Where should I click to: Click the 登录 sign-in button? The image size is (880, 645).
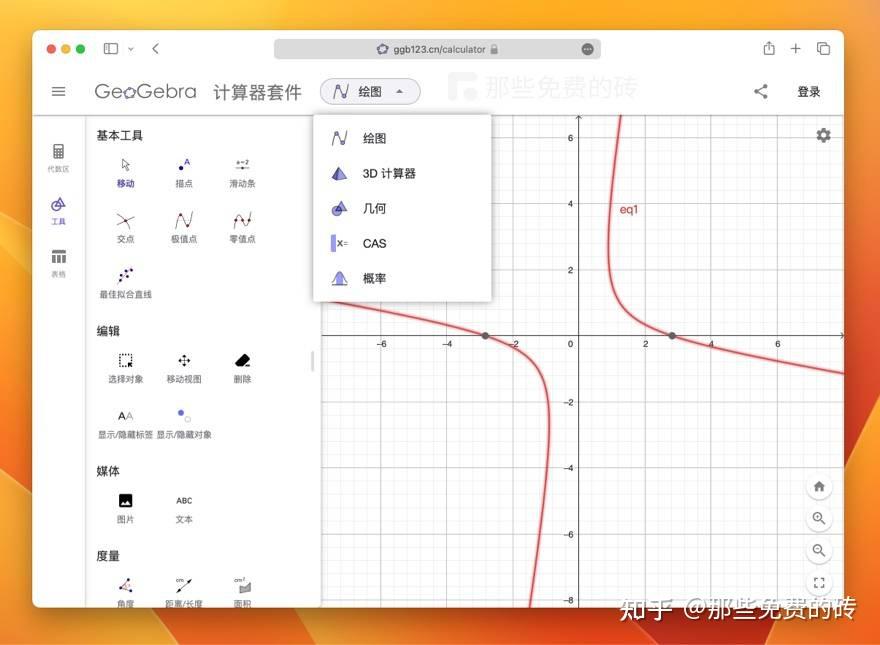(x=808, y=91)
